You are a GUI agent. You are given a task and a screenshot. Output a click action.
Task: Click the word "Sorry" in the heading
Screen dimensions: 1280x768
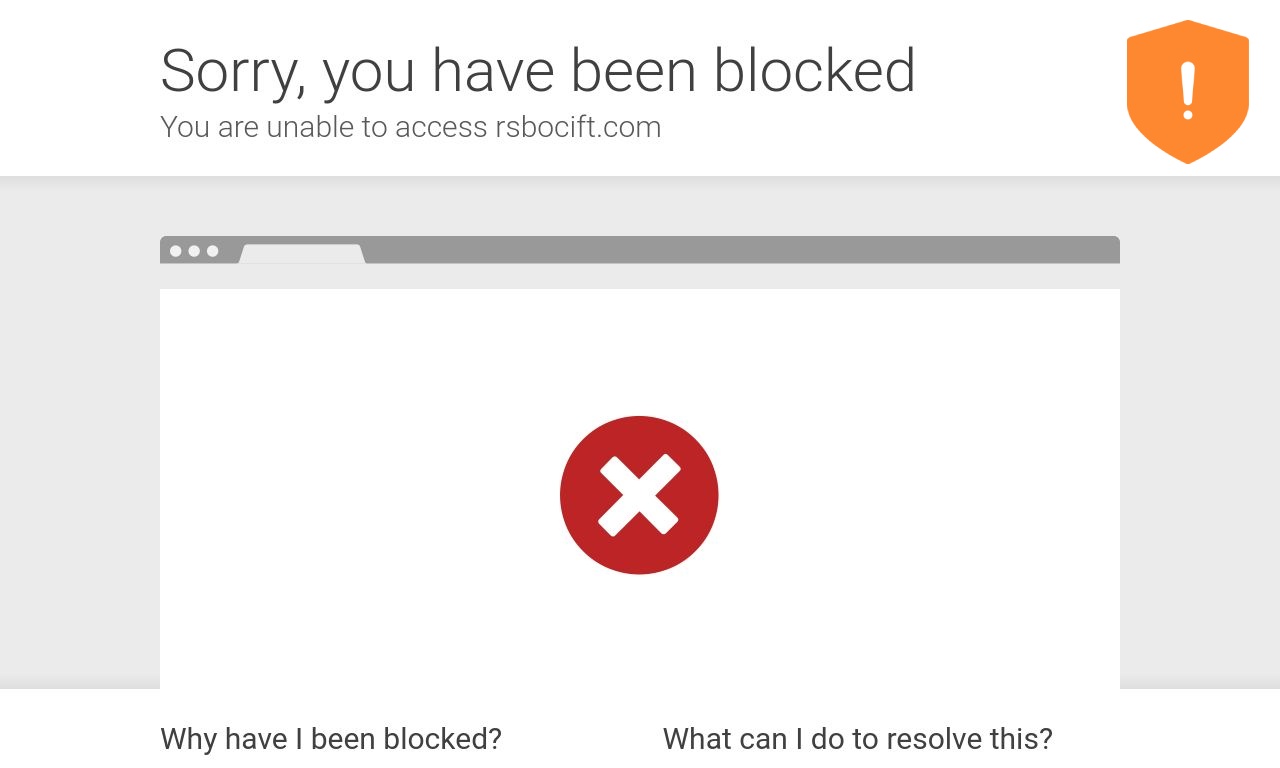click(x=226, y=72)
